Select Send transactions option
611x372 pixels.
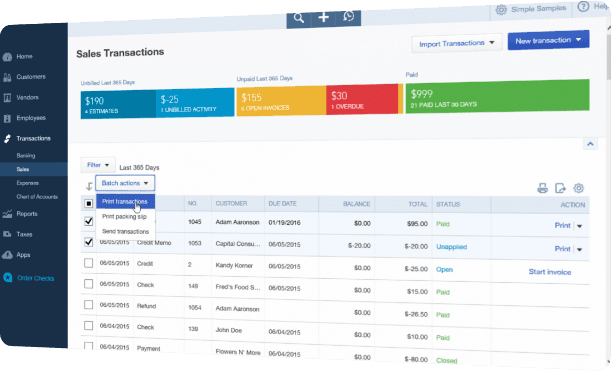coord(125,231)
